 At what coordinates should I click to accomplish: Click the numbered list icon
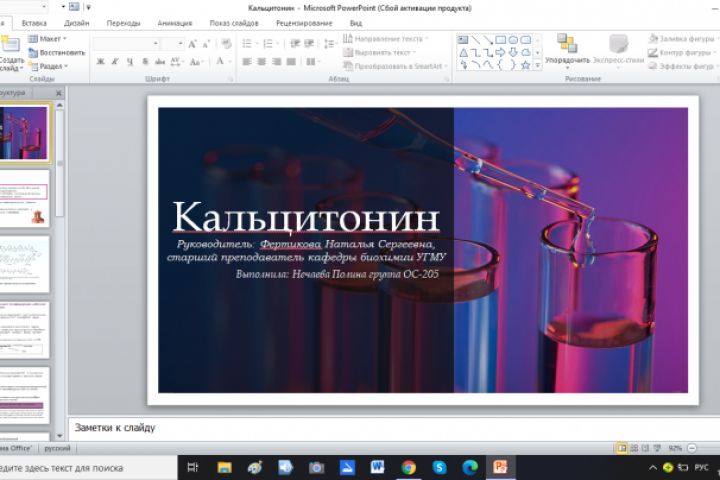[268, 44]
